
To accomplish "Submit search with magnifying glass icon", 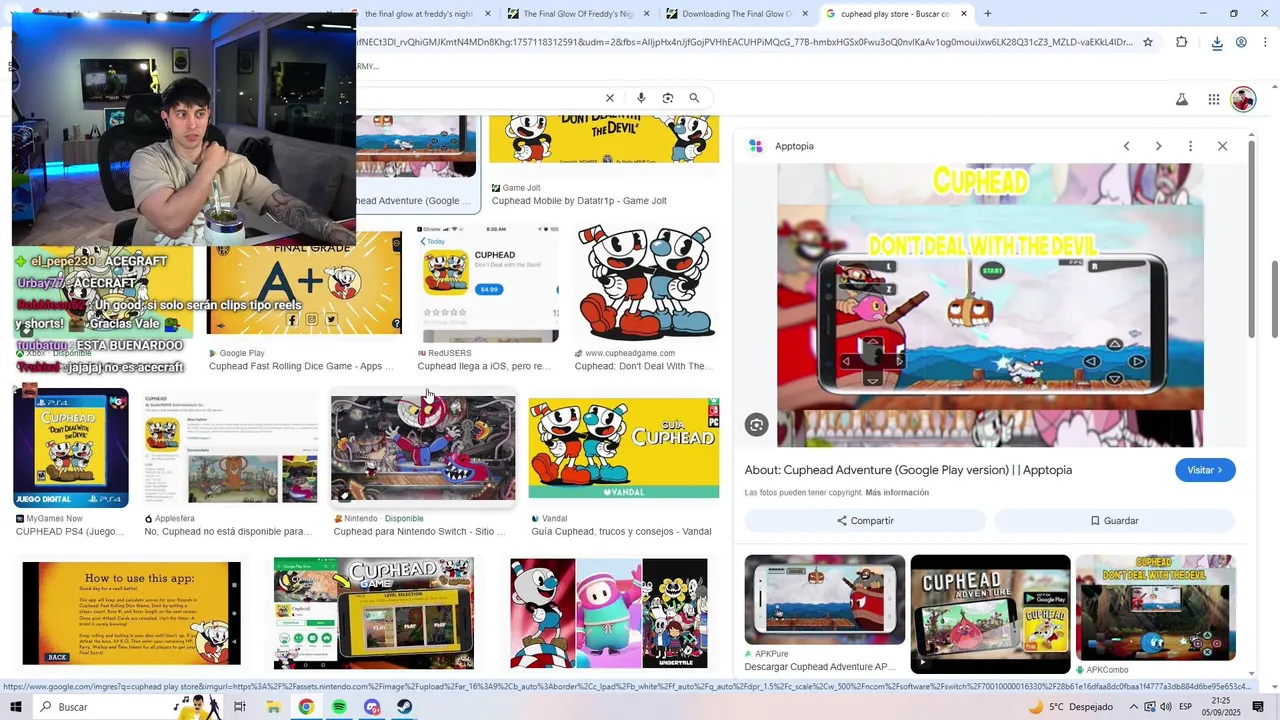I will click(694, 98).
